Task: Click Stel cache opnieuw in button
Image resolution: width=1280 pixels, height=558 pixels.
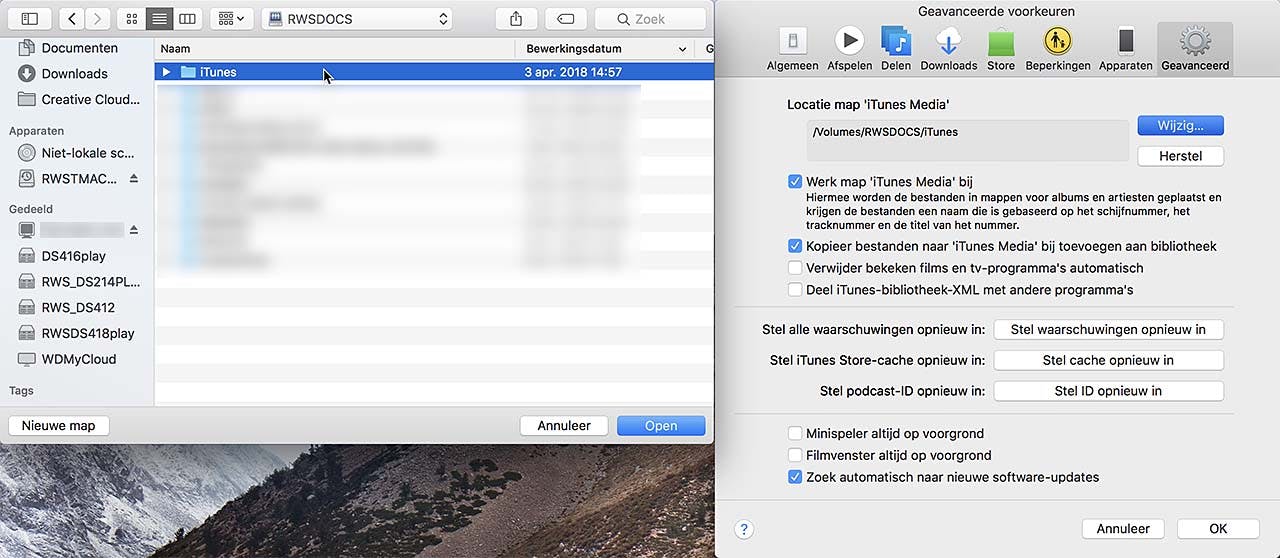Action: [x=1108, y=360]
